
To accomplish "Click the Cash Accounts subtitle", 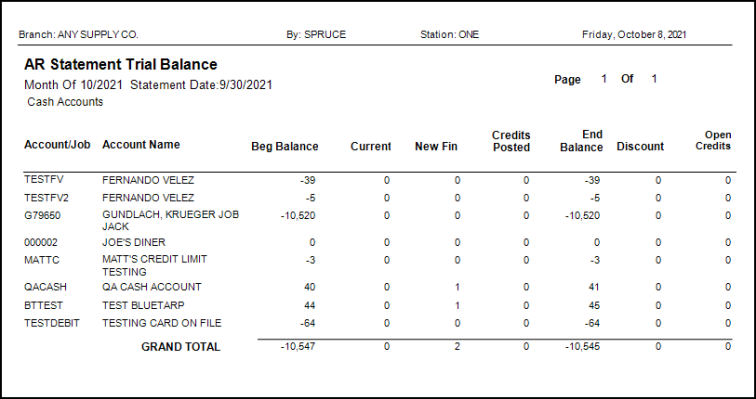I will coord(65,102).
